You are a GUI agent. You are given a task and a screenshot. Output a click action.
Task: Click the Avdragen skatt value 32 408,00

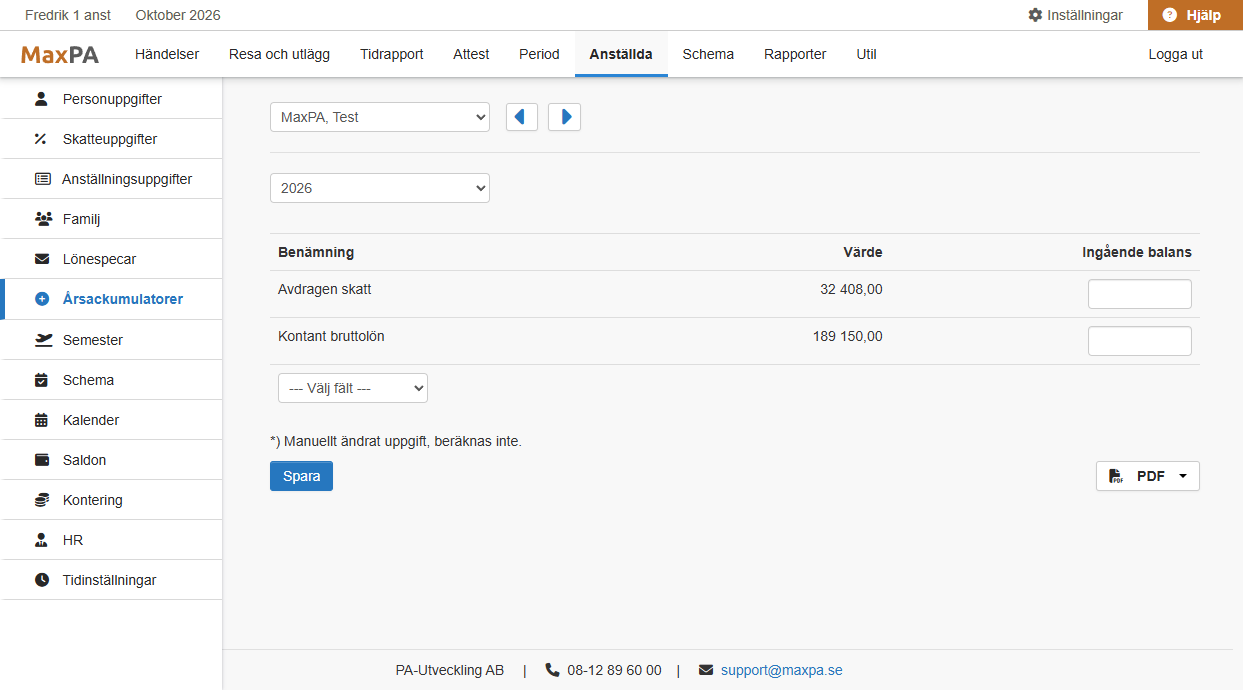click(x=851, y=289)
